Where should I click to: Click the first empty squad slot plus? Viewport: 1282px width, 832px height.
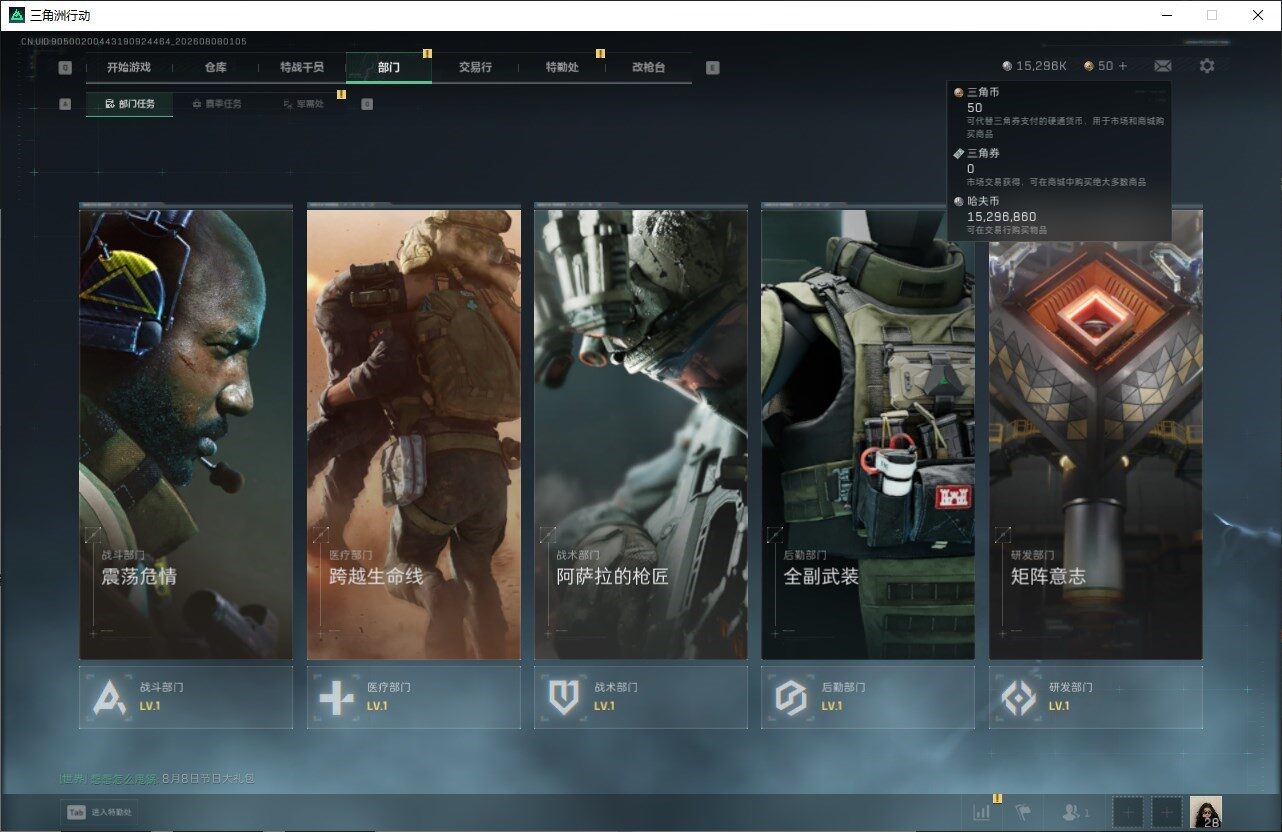click(1128, 813)
